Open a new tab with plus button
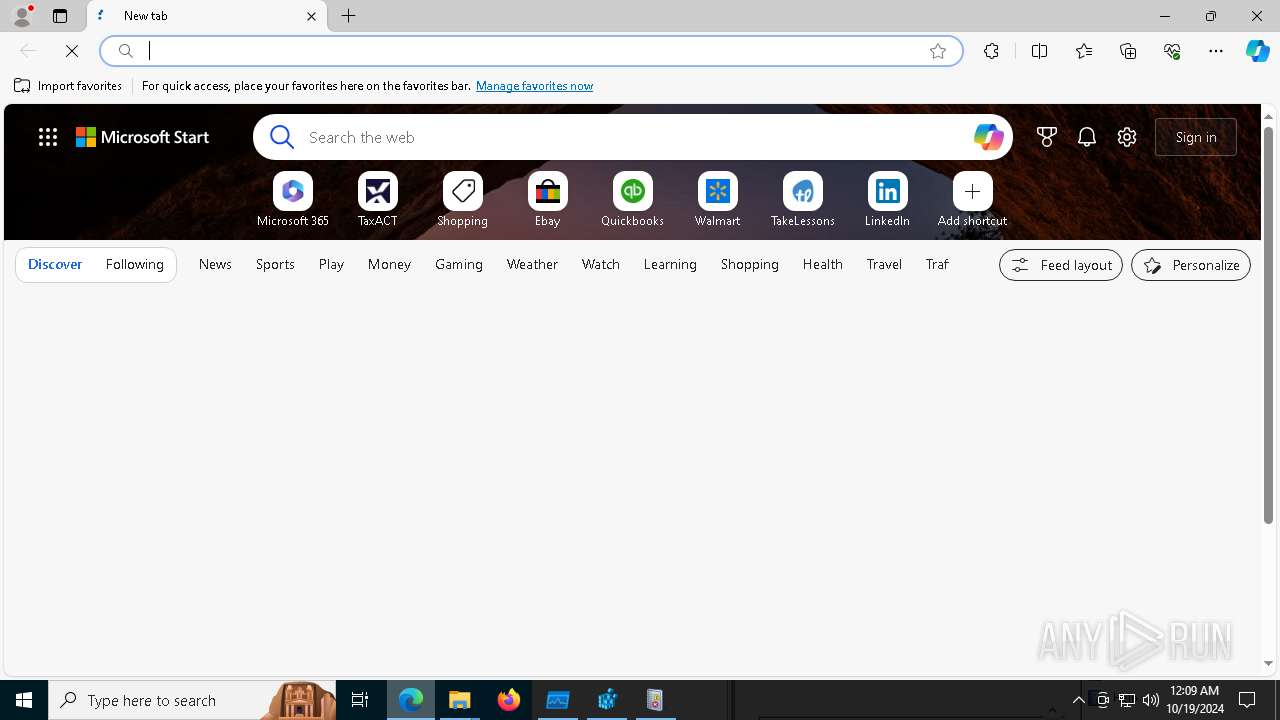Viewport: 1280px width, 720px height. [349, 16]
